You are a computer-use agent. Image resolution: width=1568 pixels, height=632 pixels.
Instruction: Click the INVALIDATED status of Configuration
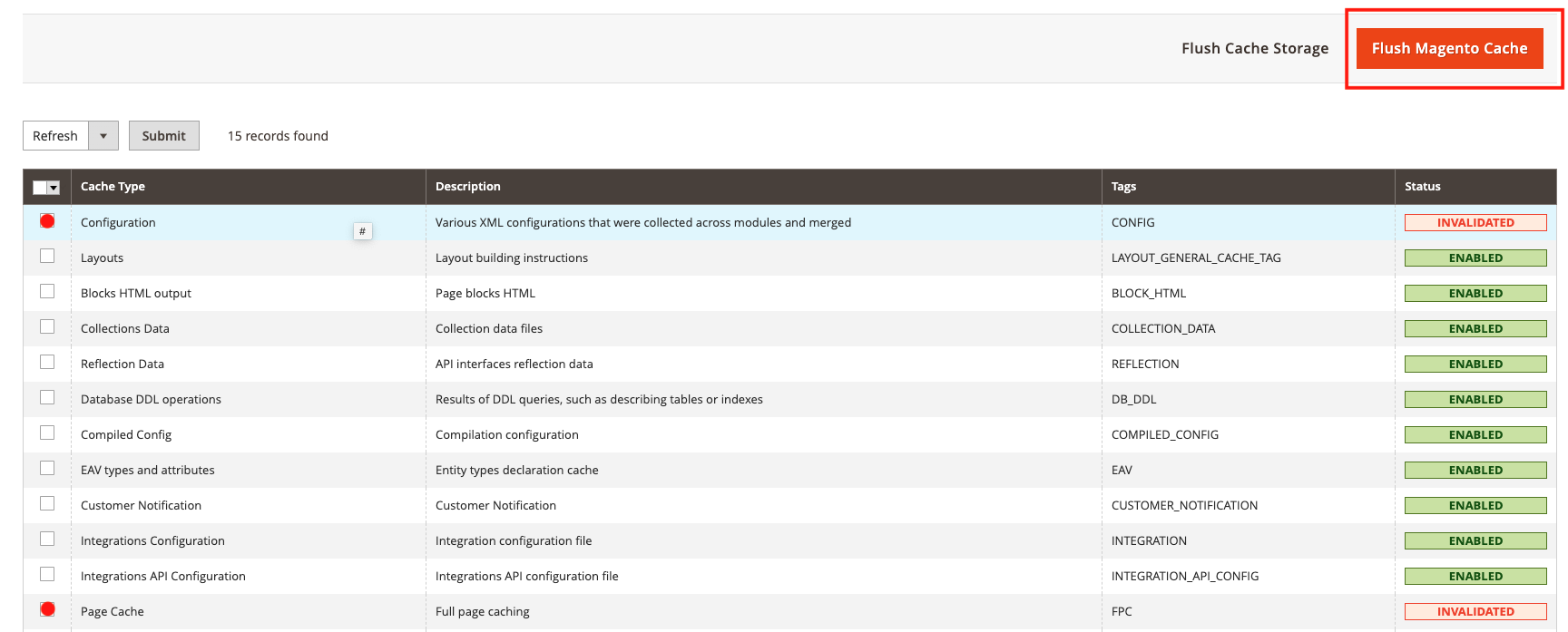tap(1475, 223)
